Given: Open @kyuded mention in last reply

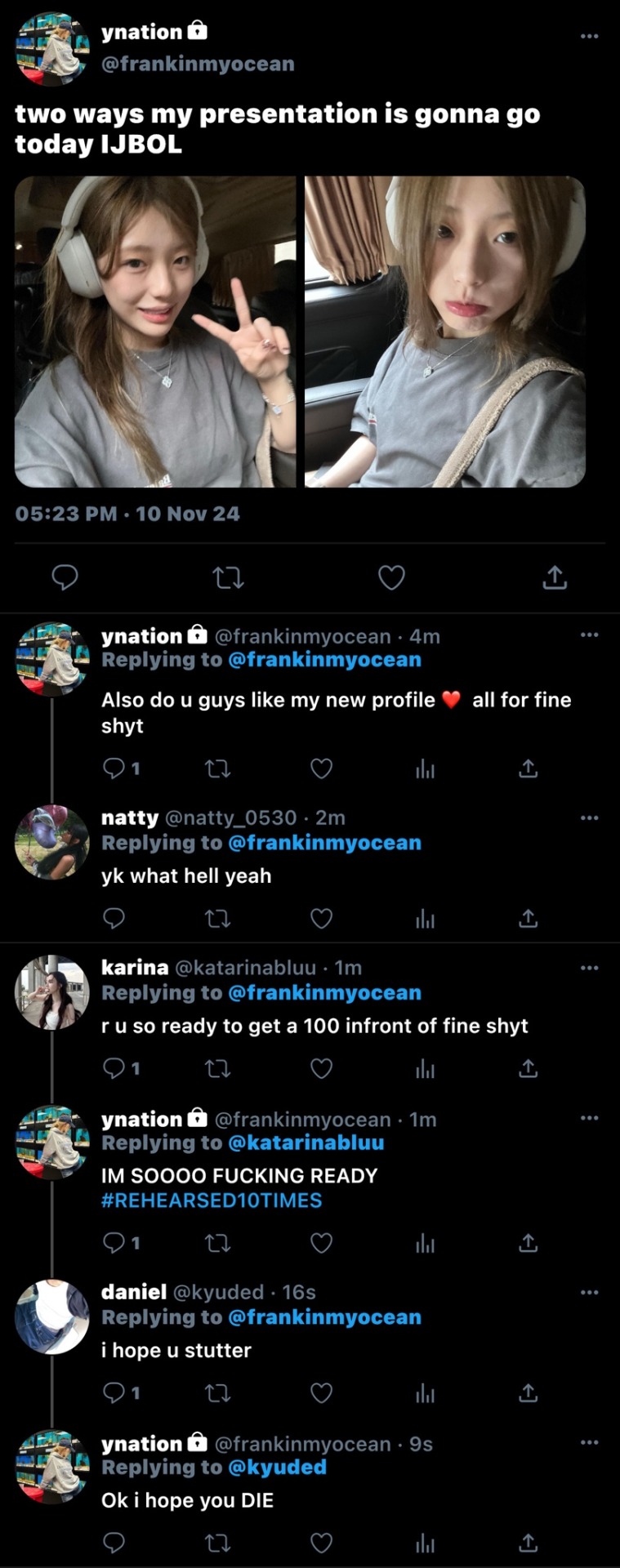Looking at the screenshot, I should point(277,1467).
